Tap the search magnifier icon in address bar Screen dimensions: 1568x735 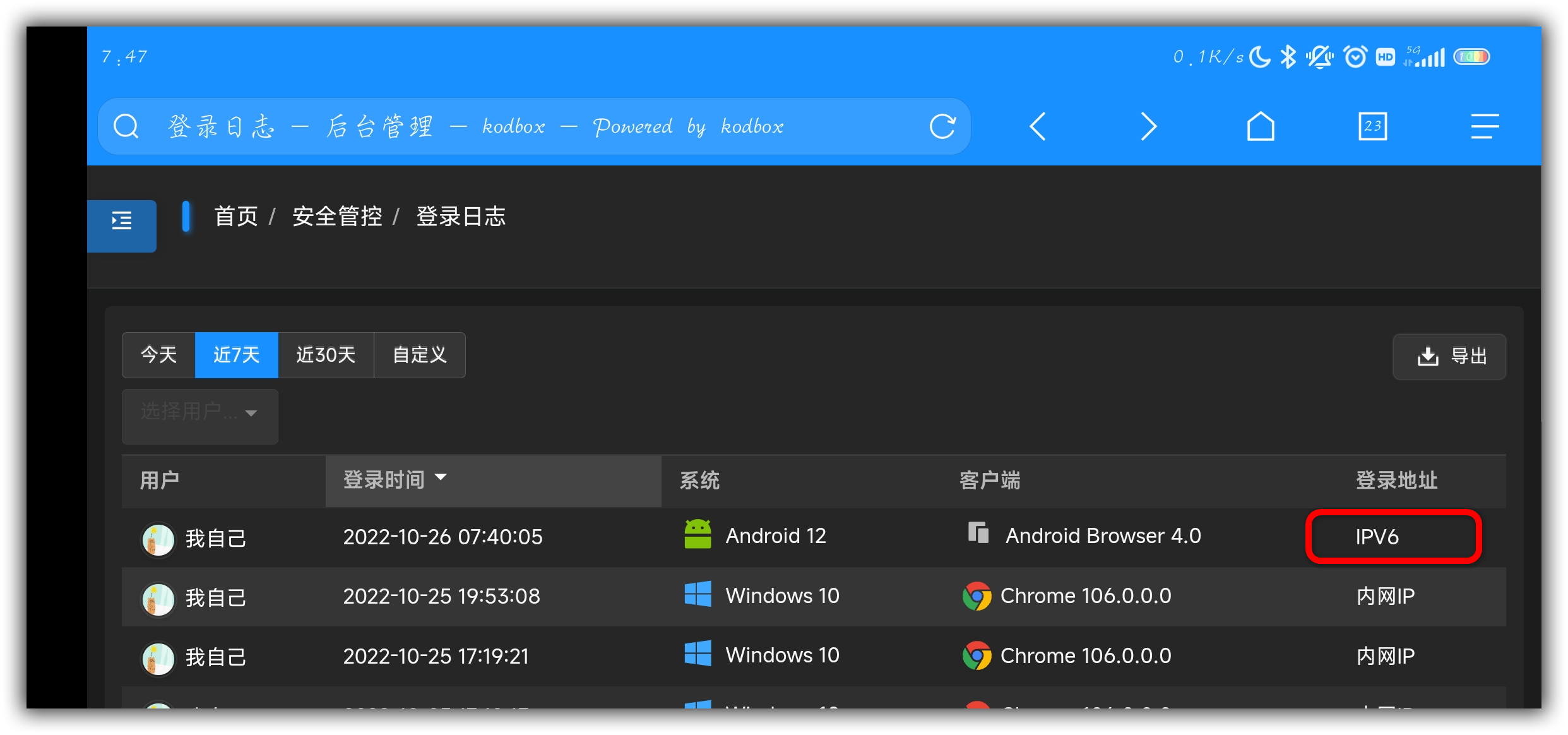126,126
